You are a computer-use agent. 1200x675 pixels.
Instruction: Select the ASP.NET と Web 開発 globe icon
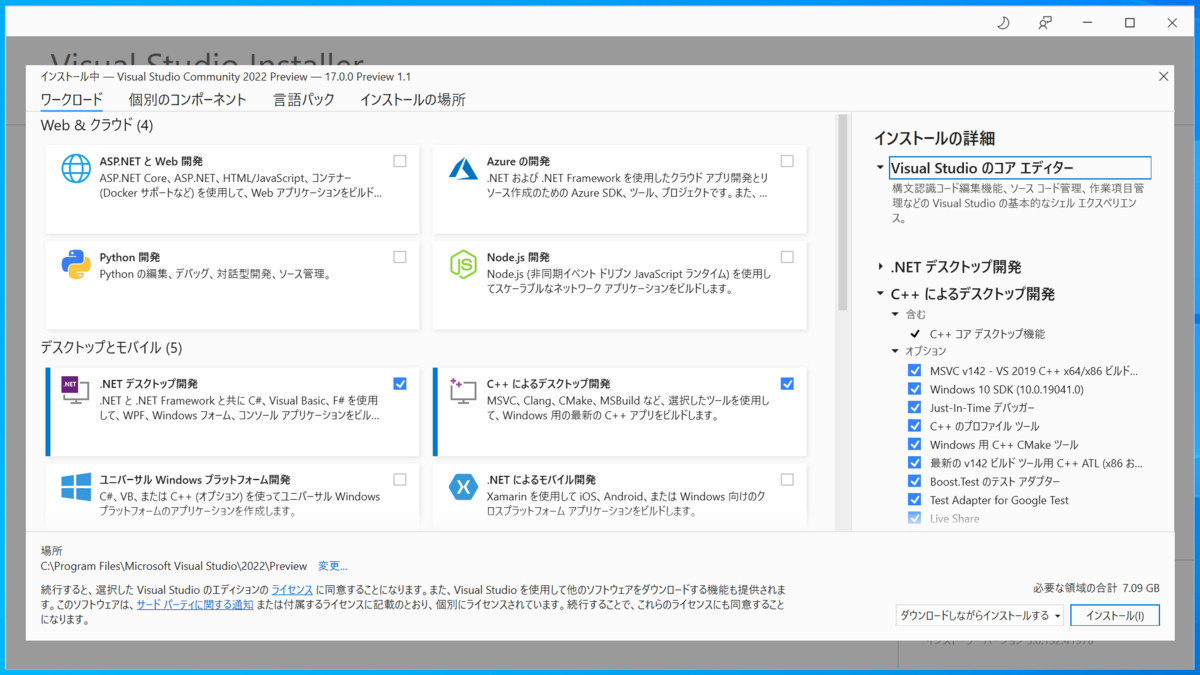pyautogui.click(x=75, y=168)
